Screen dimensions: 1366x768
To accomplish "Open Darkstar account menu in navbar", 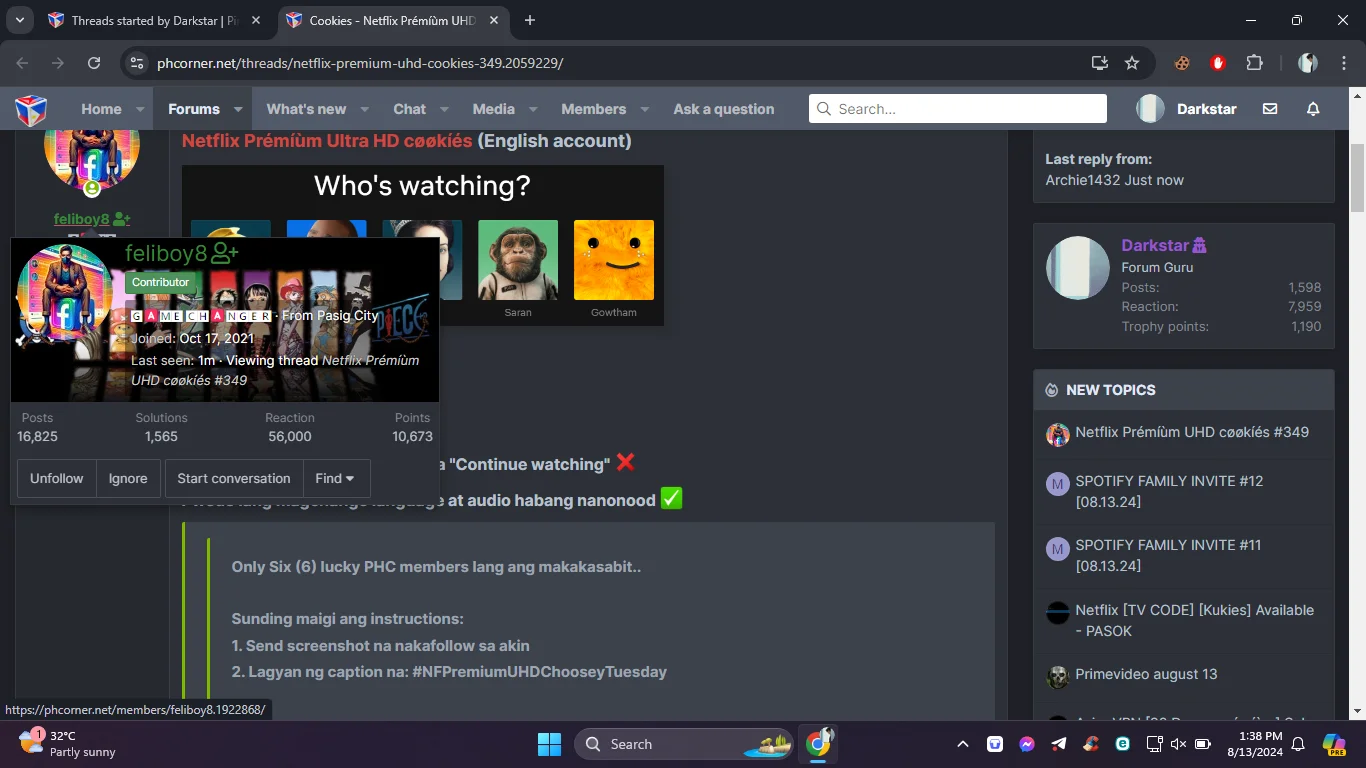I will tap(1187, 109).
